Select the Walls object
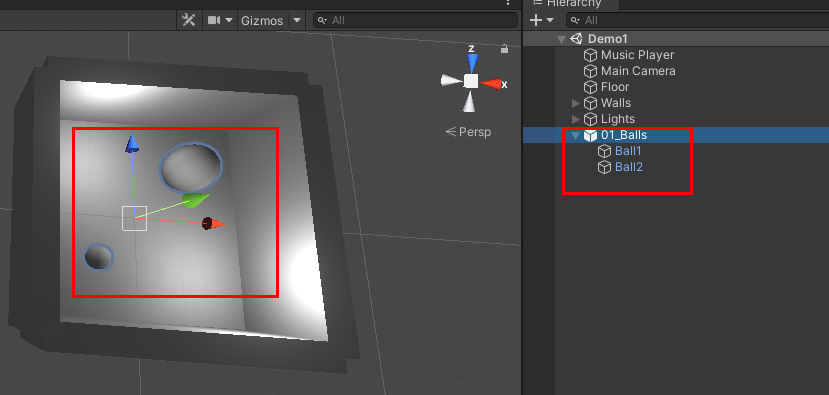 (x=616, y=103)
